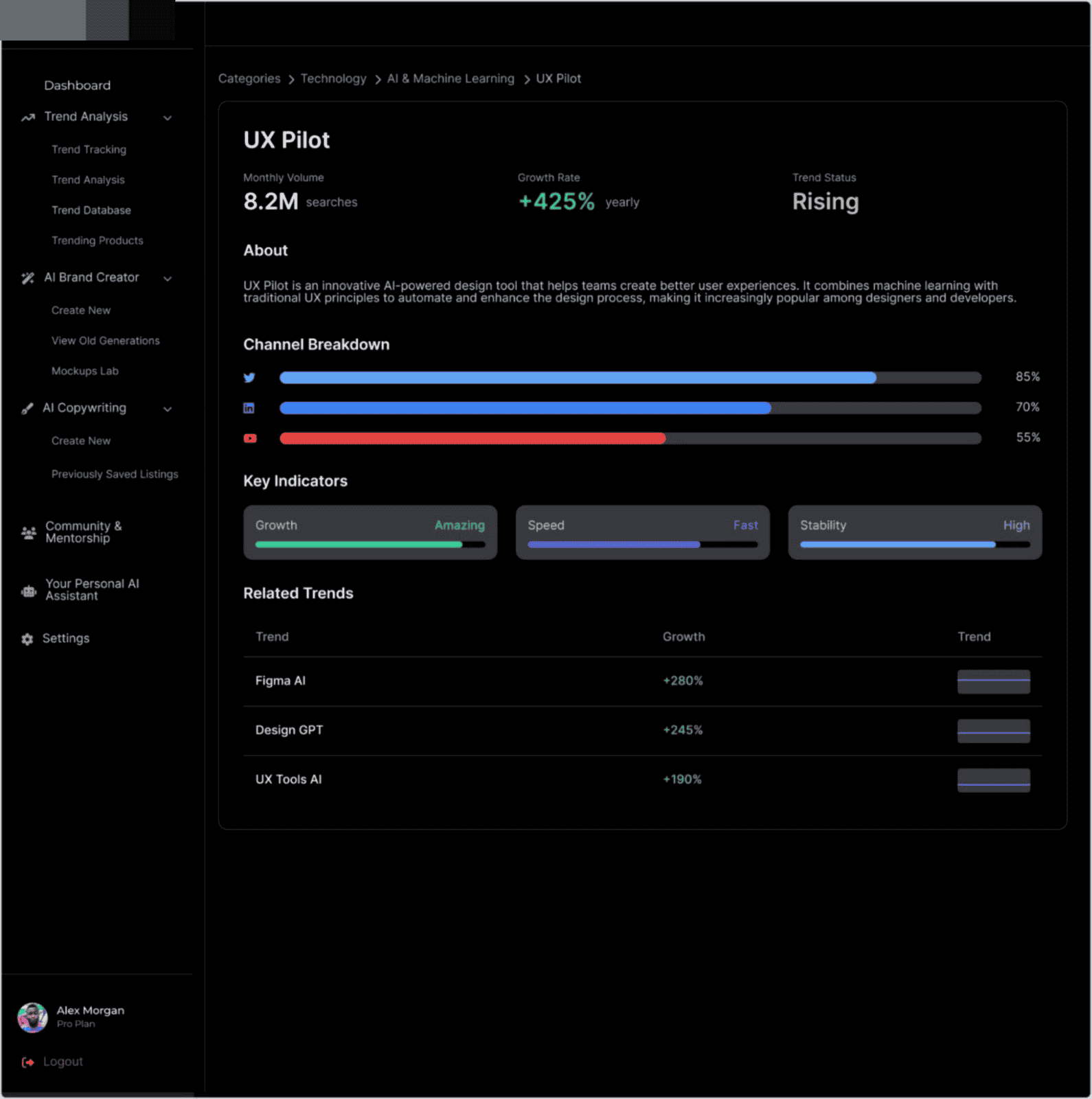Open Alex Morgan's profile avatar
The image size is (1092, 1099).
pos(32,1017)
